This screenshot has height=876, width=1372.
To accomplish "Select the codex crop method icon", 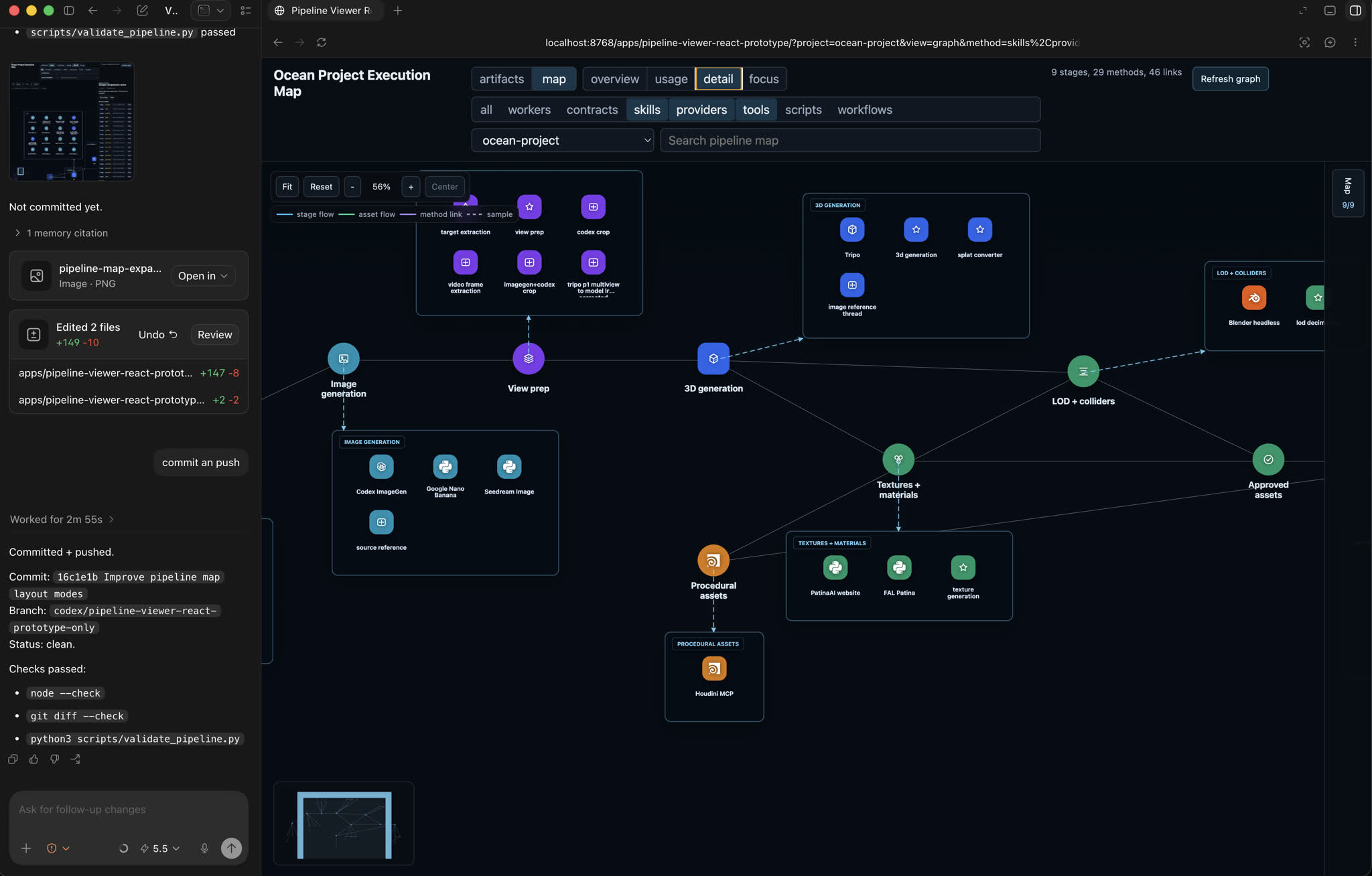I will point(594,207).
